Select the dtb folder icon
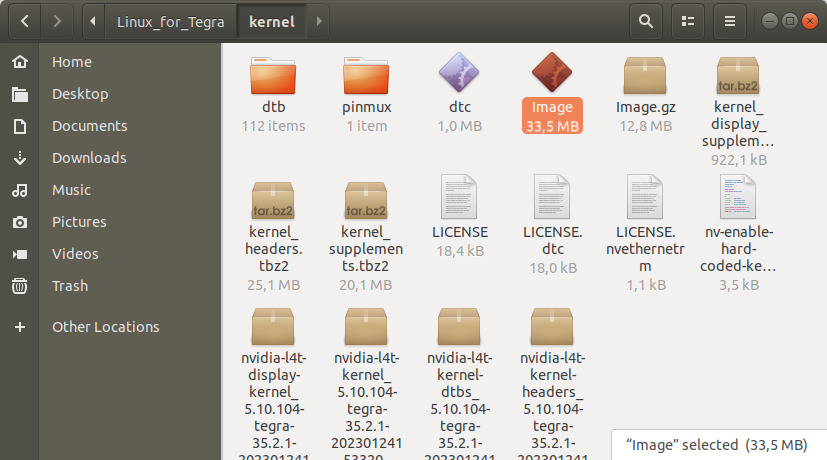Screen dimensions: 827x460 [x=273, y=75]
